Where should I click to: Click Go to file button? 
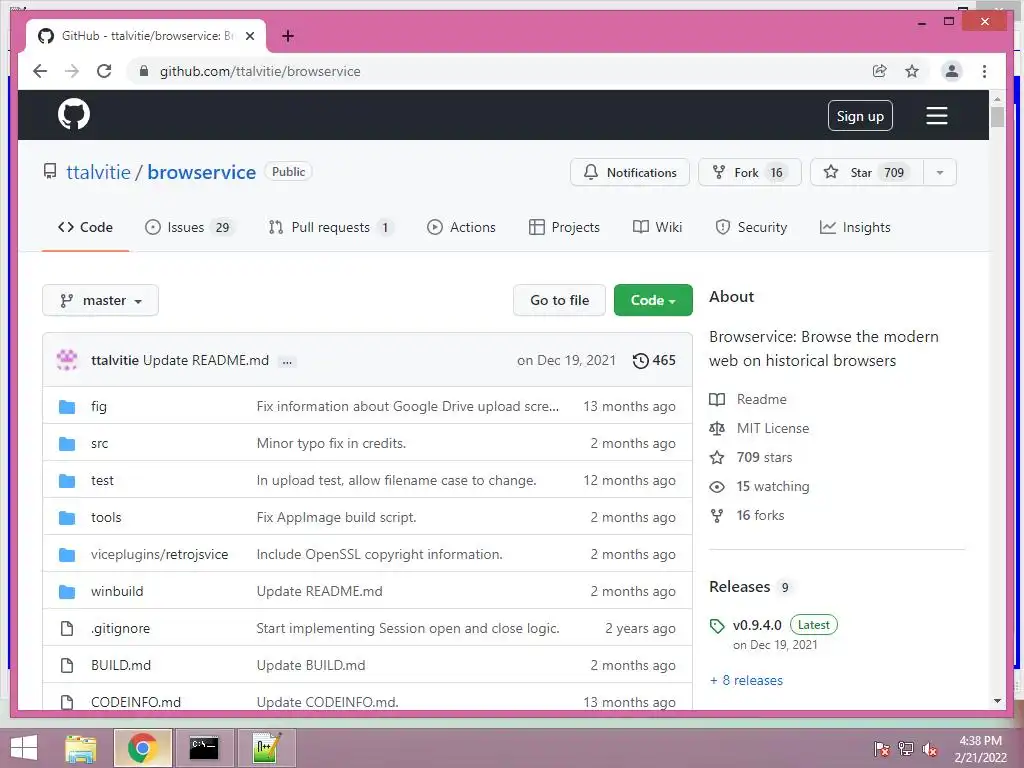pos(559,300)
